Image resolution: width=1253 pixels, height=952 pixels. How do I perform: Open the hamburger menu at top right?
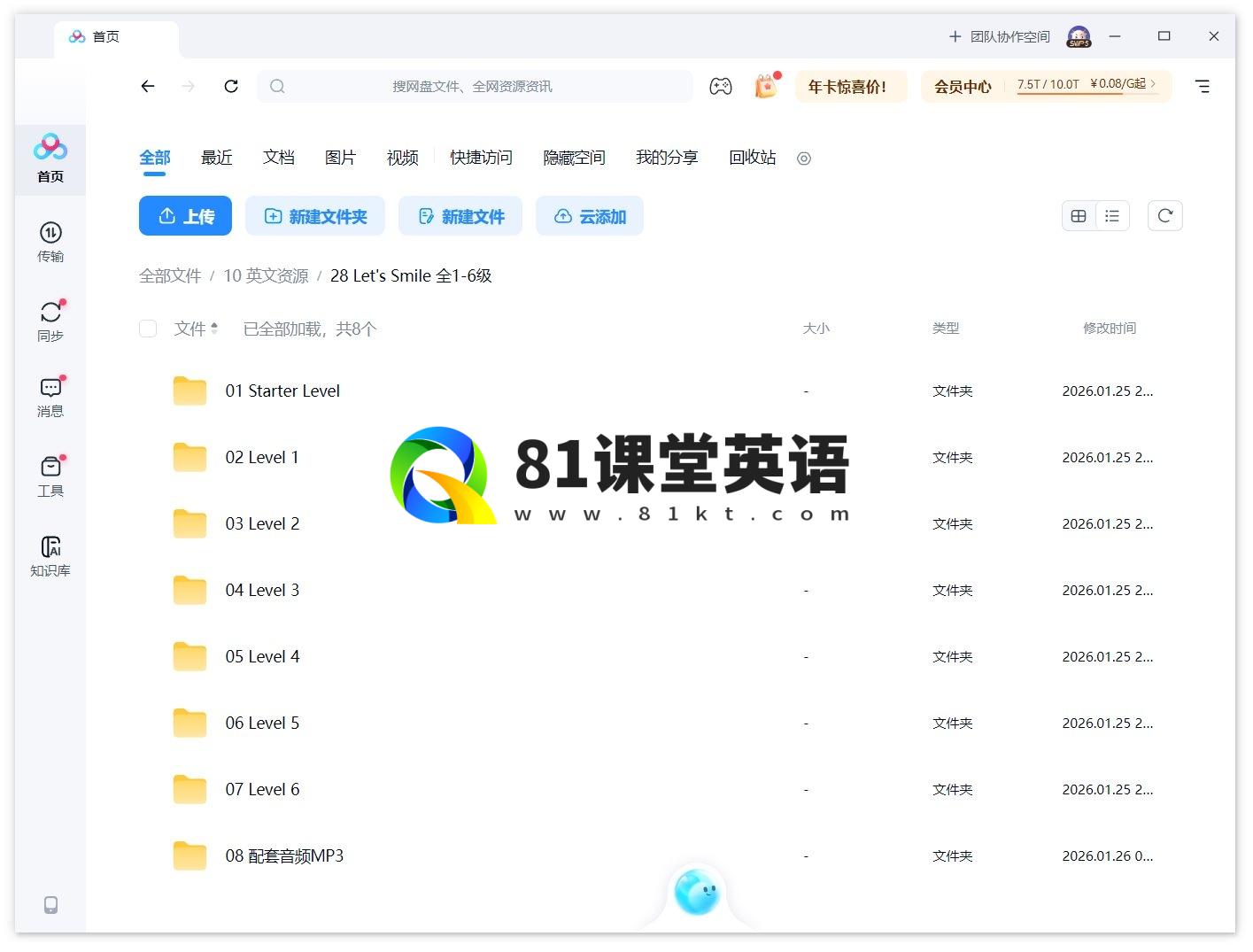pyautogui.click(x=1202, y=86)
